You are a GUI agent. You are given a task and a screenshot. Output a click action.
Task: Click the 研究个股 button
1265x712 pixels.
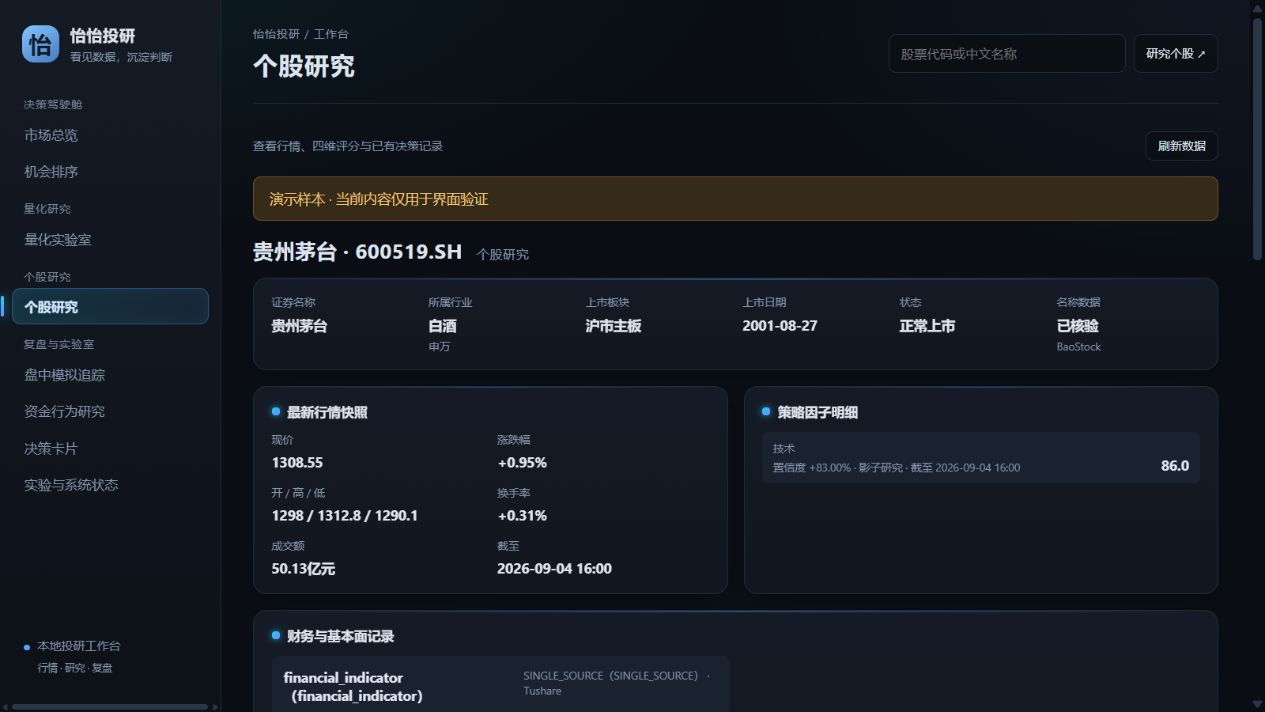[x=1176, y=54]
